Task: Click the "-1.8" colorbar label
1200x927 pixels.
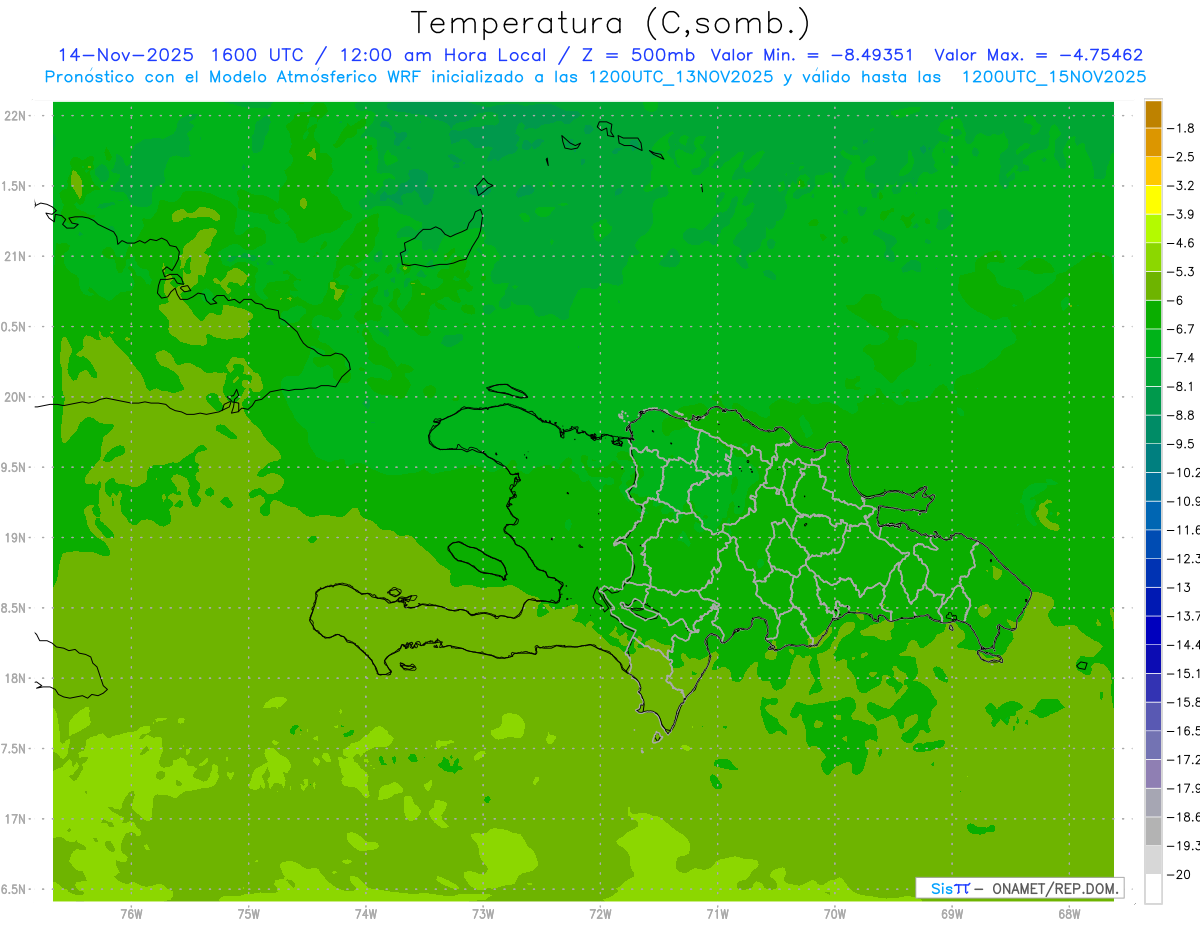Action: [x=1182, y=128]
